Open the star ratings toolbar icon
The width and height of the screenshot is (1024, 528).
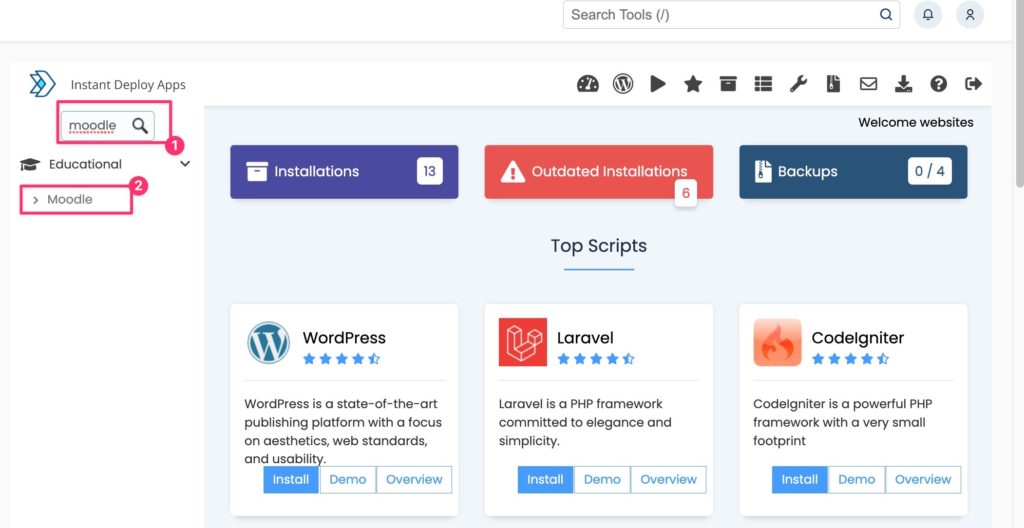[x=693, y=84]
